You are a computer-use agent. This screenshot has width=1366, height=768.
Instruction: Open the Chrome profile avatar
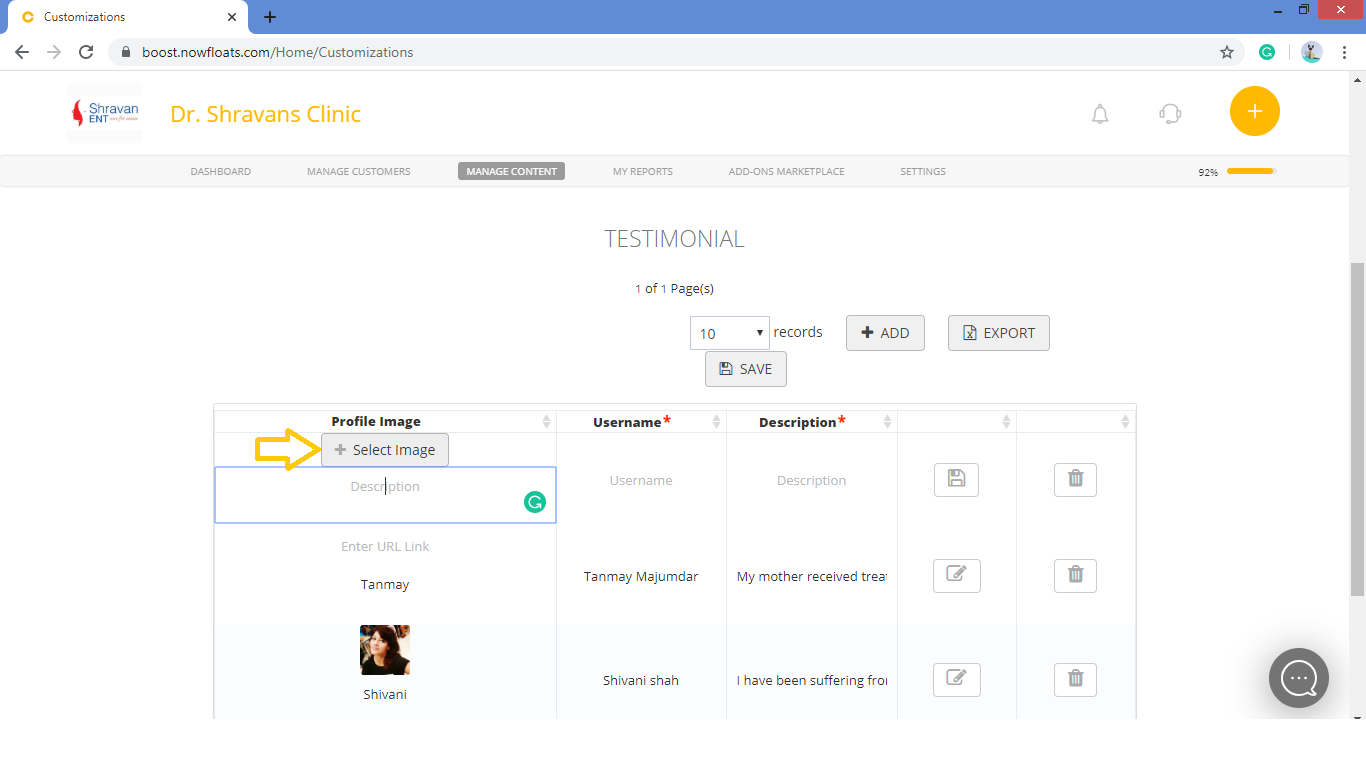pyautogui.click(x=1312, y=52)
